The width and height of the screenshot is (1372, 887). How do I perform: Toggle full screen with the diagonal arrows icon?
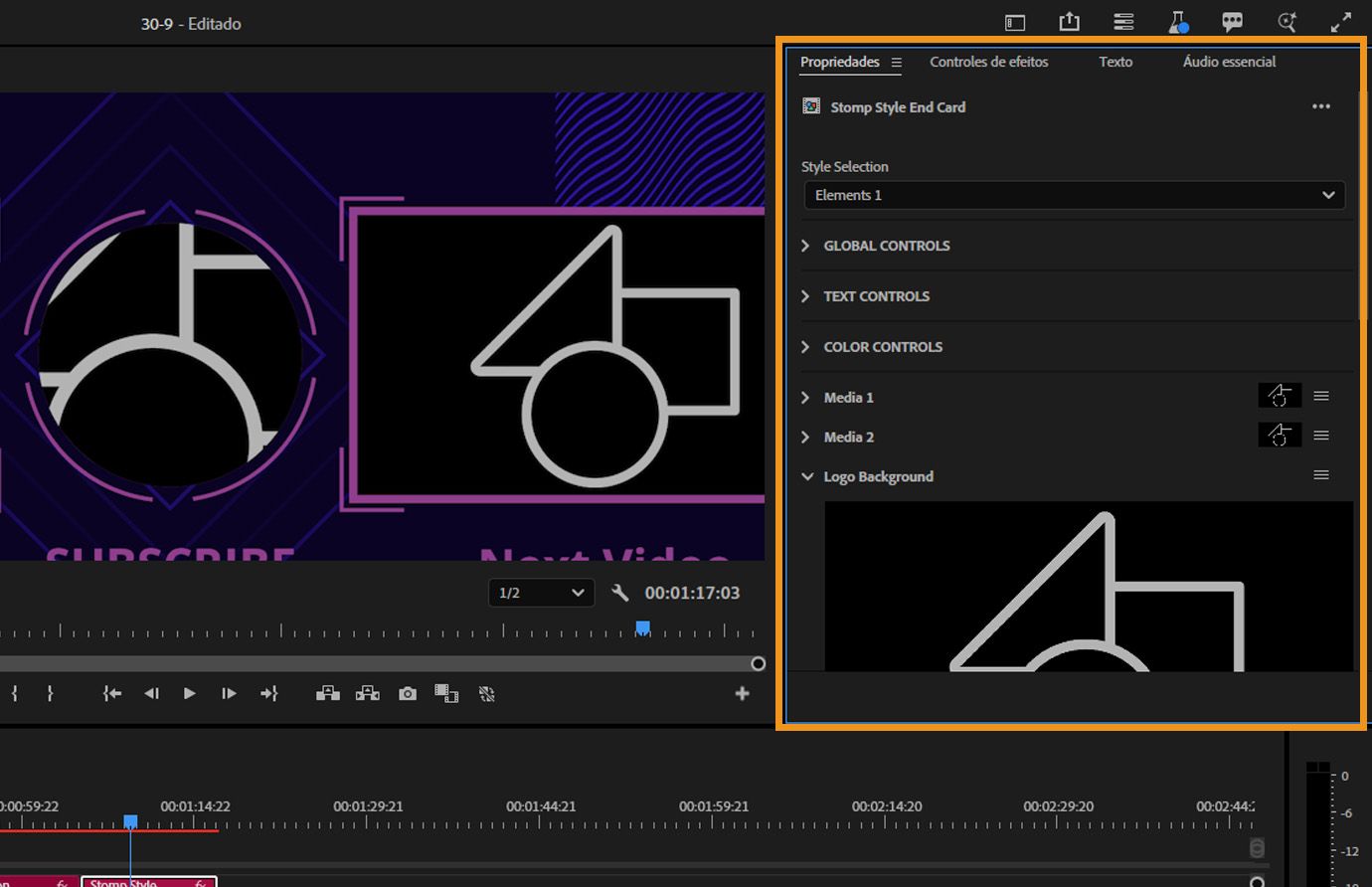pyautogui.click(x=1340, y=22)
